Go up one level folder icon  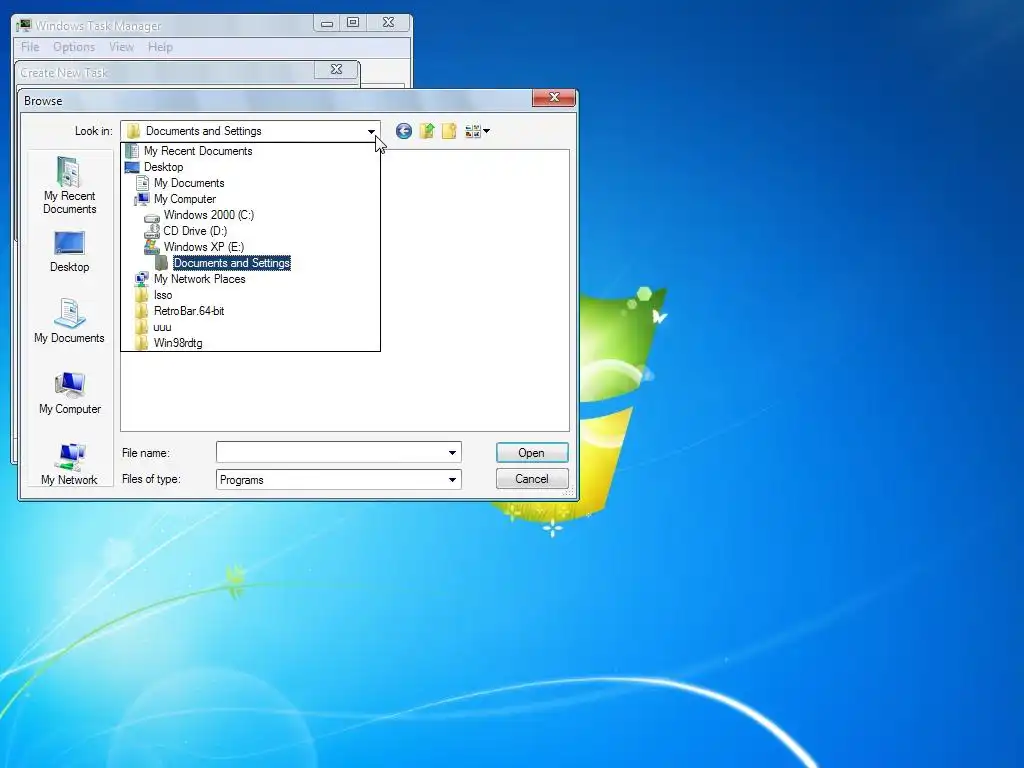click(426, 131)
